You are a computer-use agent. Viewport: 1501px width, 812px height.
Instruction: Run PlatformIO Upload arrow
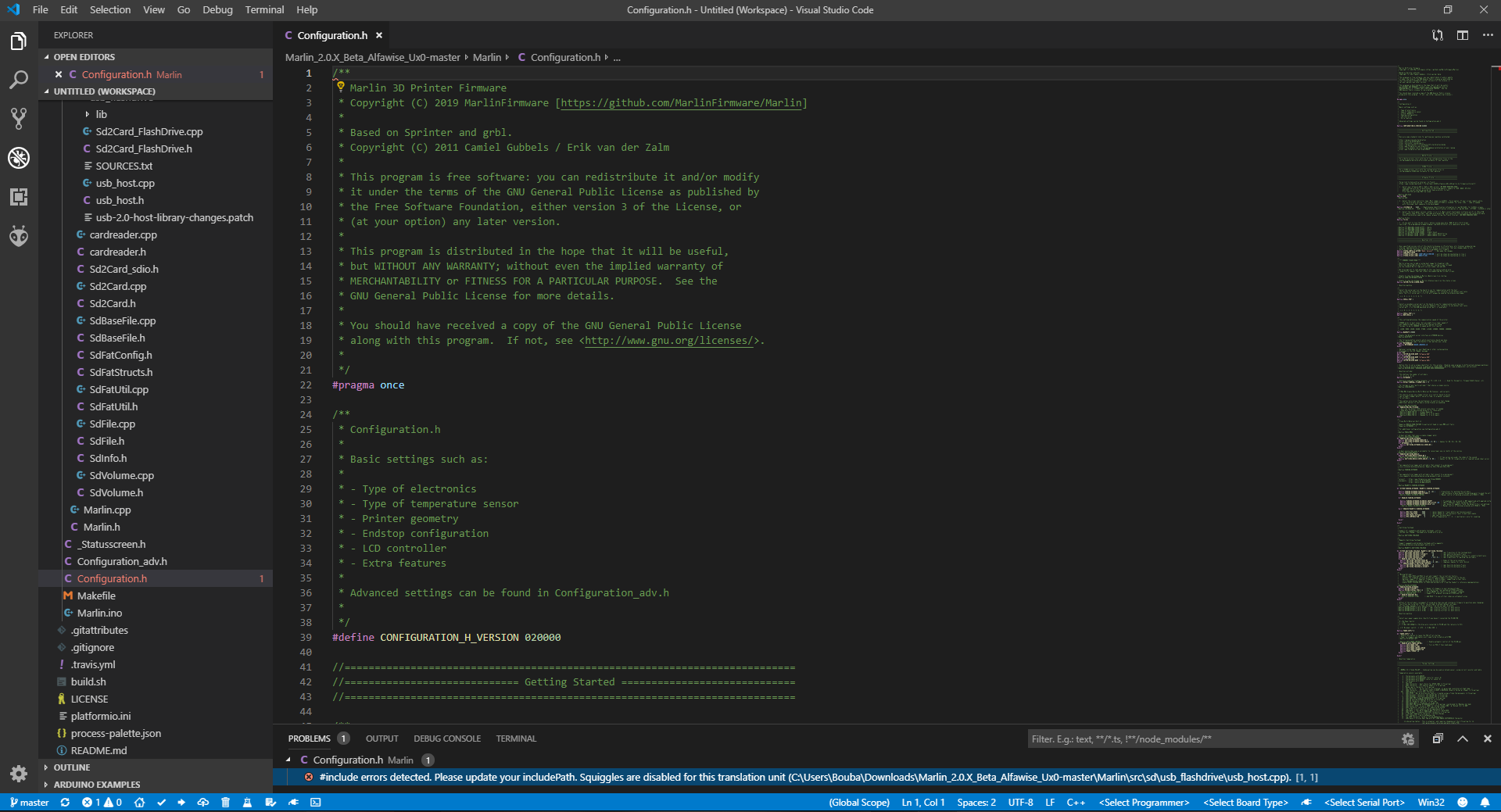[x=181, y=803]
